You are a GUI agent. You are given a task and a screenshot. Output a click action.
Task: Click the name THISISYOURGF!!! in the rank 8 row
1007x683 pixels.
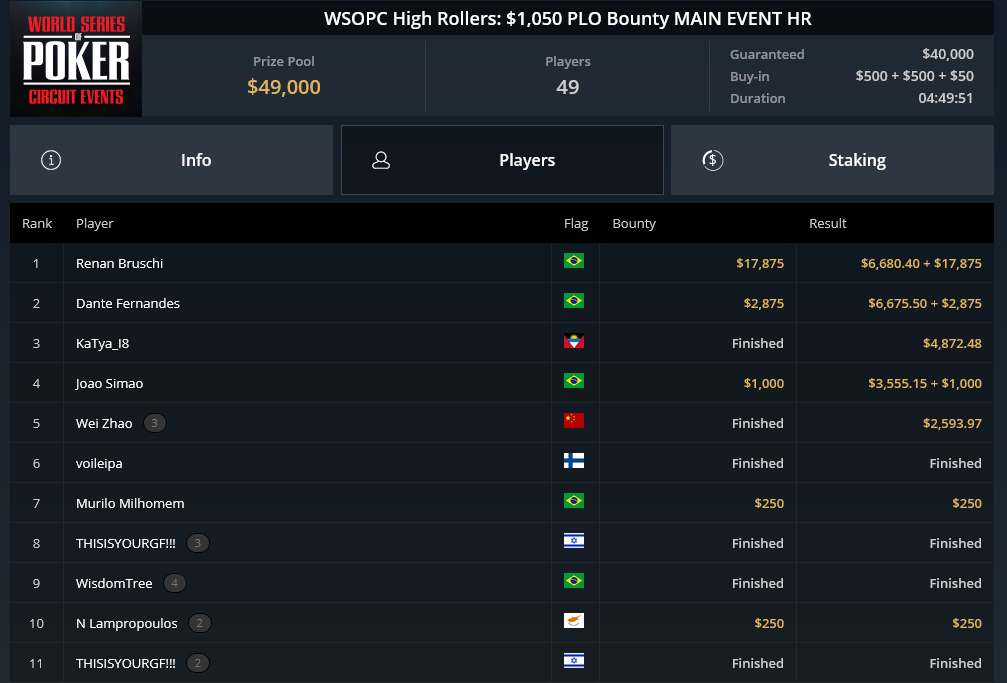point(126,544)
